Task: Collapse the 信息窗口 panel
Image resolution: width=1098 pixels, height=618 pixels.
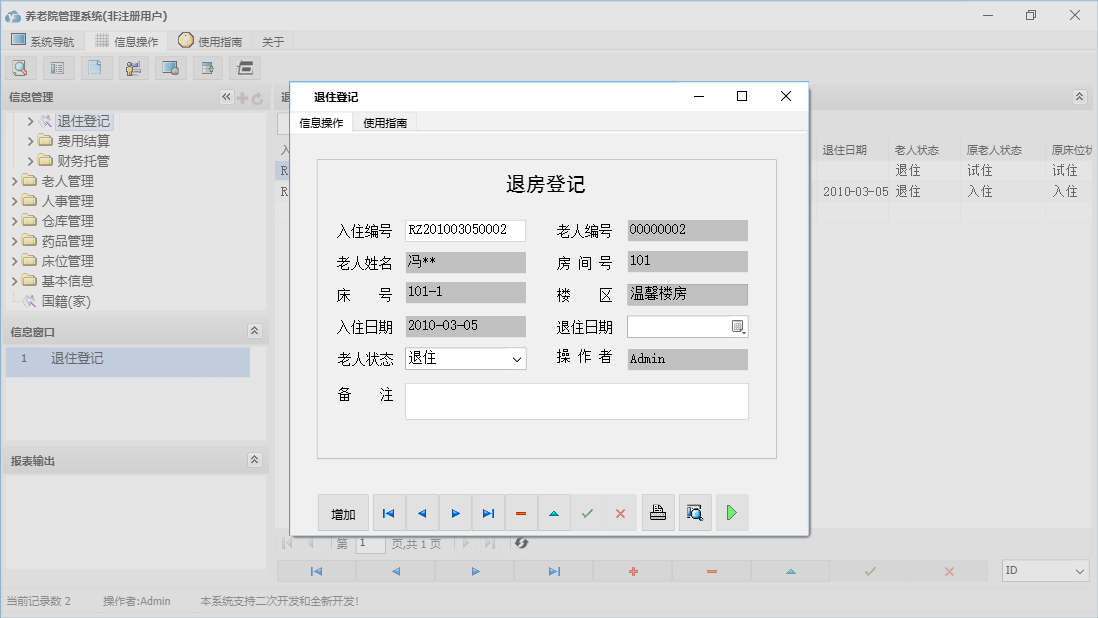Action: coord(255,330)
